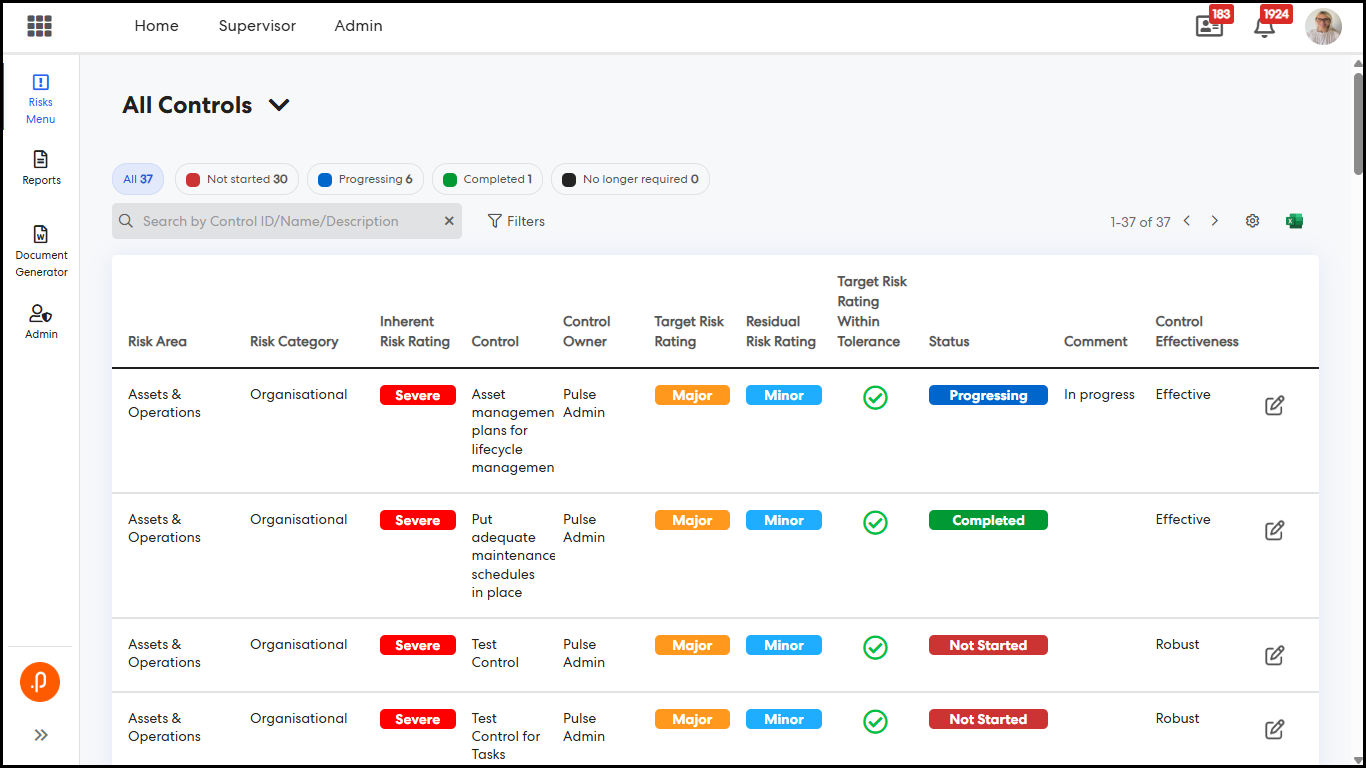Sort by Inherent Risk Rating column header
Image resolution: width=1366 pixels, height=768 pixels.
(414, 331)
